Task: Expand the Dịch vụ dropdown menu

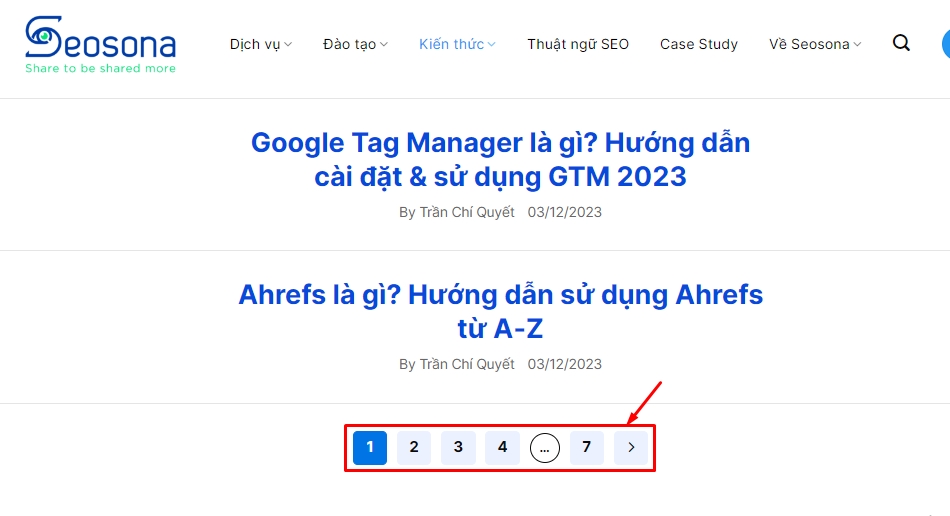Action: click(x=261, y=44)
